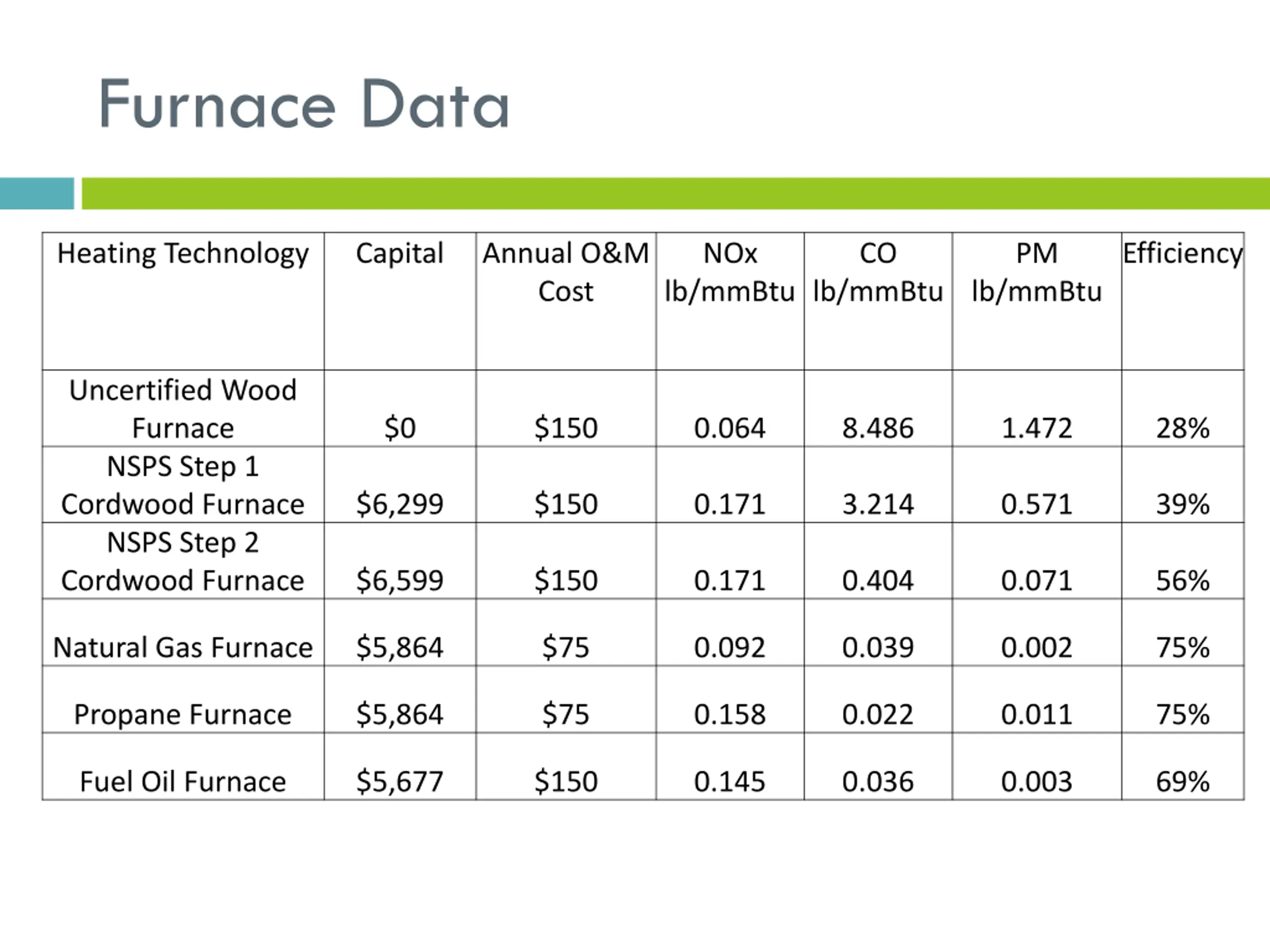The width and height of the screenshot is (1270, 952).
Task: Click the "Uncertified Wood Furnace" row label
Action: [183, 409]
